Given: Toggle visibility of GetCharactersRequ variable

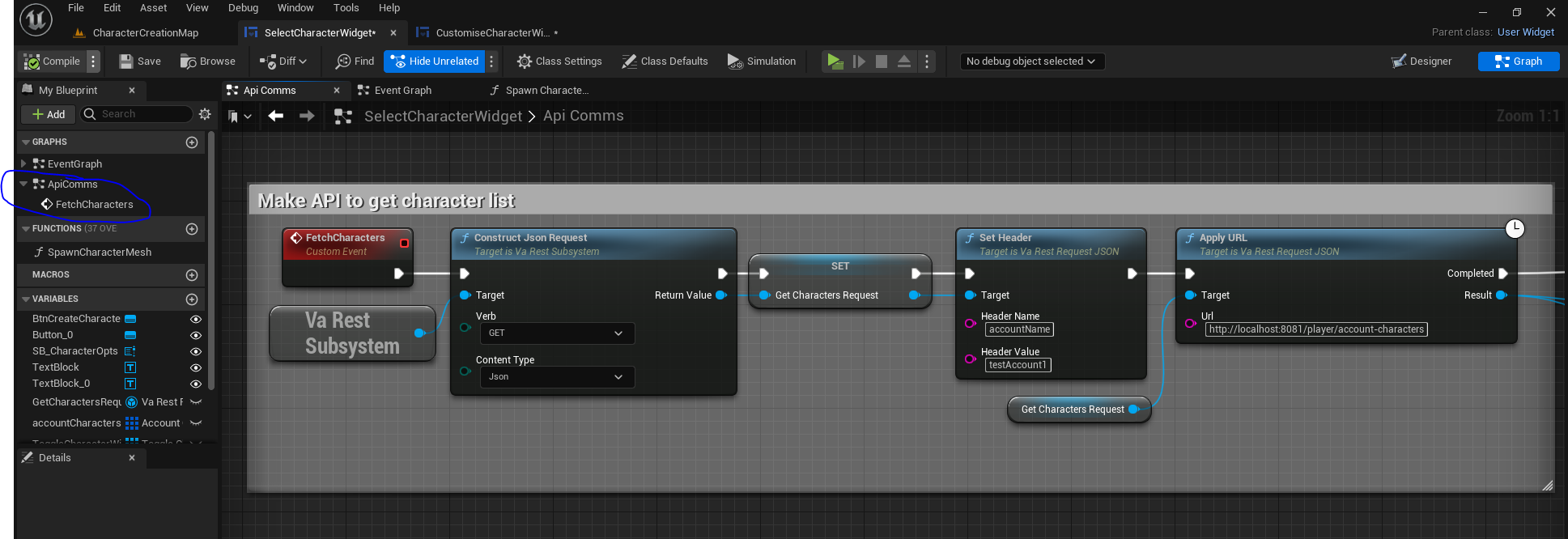Looking at the screenshot, I should coord(195,402).
